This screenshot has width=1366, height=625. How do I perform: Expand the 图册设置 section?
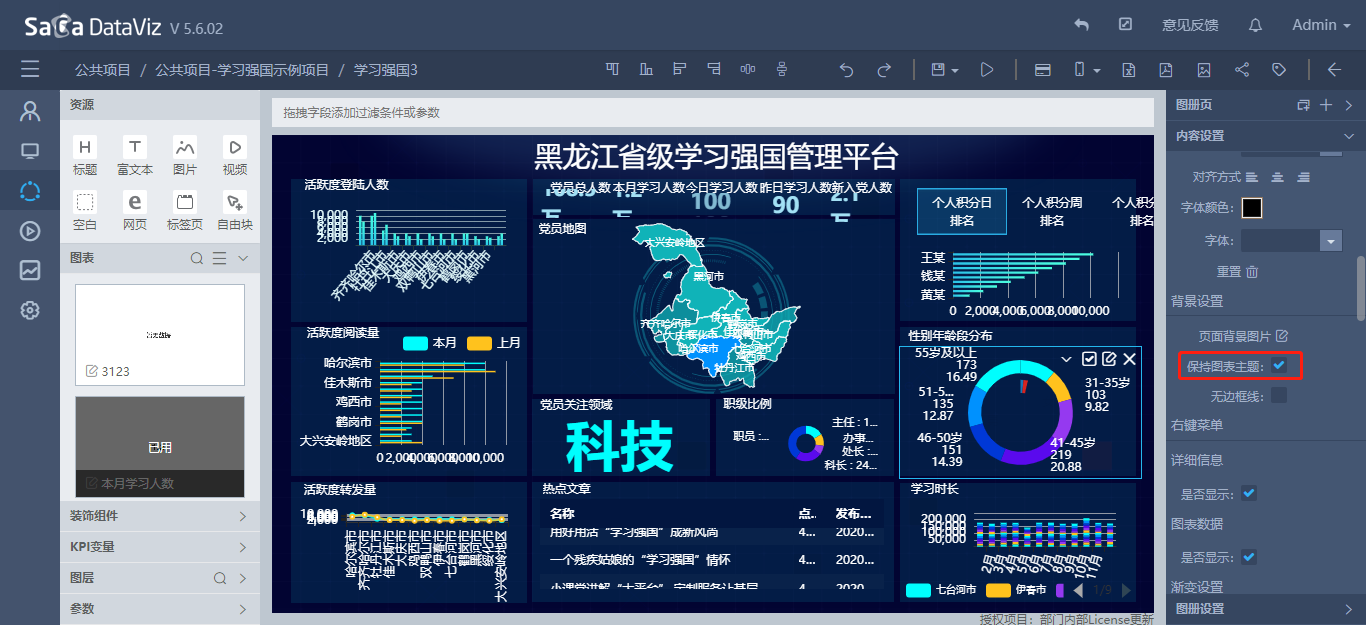[1265, 608]
